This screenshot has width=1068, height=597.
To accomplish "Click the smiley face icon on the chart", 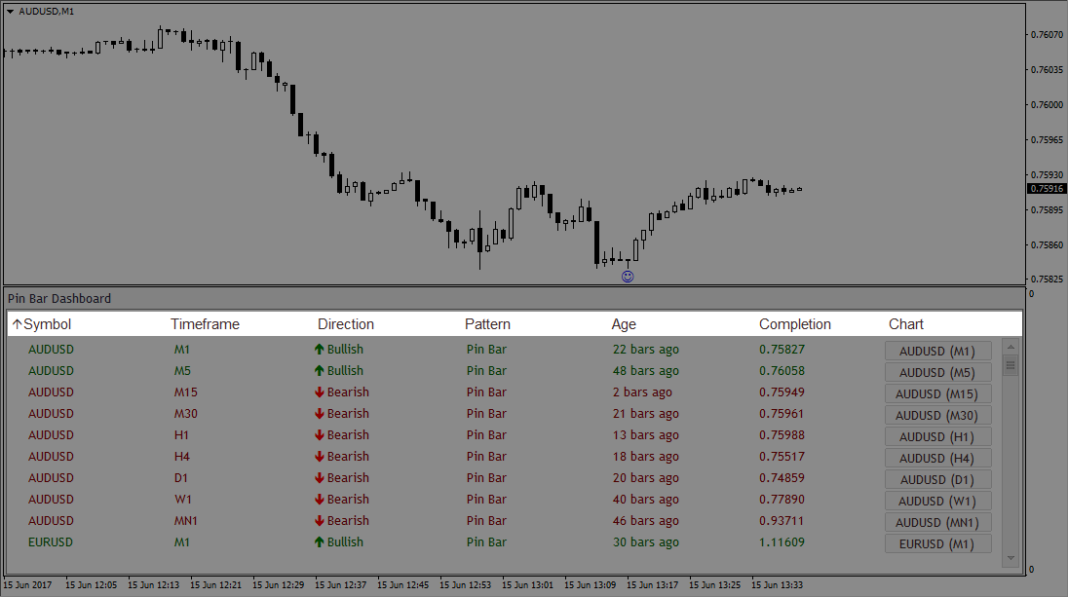I will pyautogui.click(x=627, y=276).
